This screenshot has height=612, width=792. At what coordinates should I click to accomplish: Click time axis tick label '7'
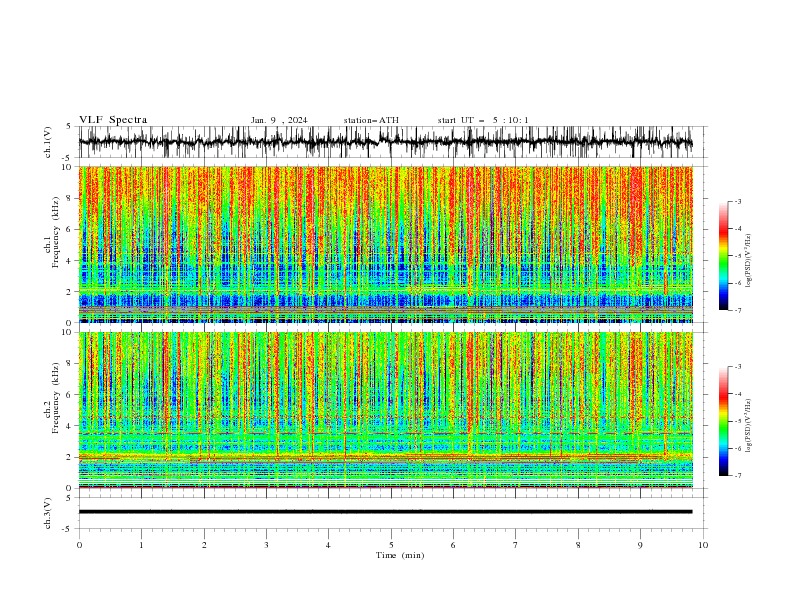[516, 545]
